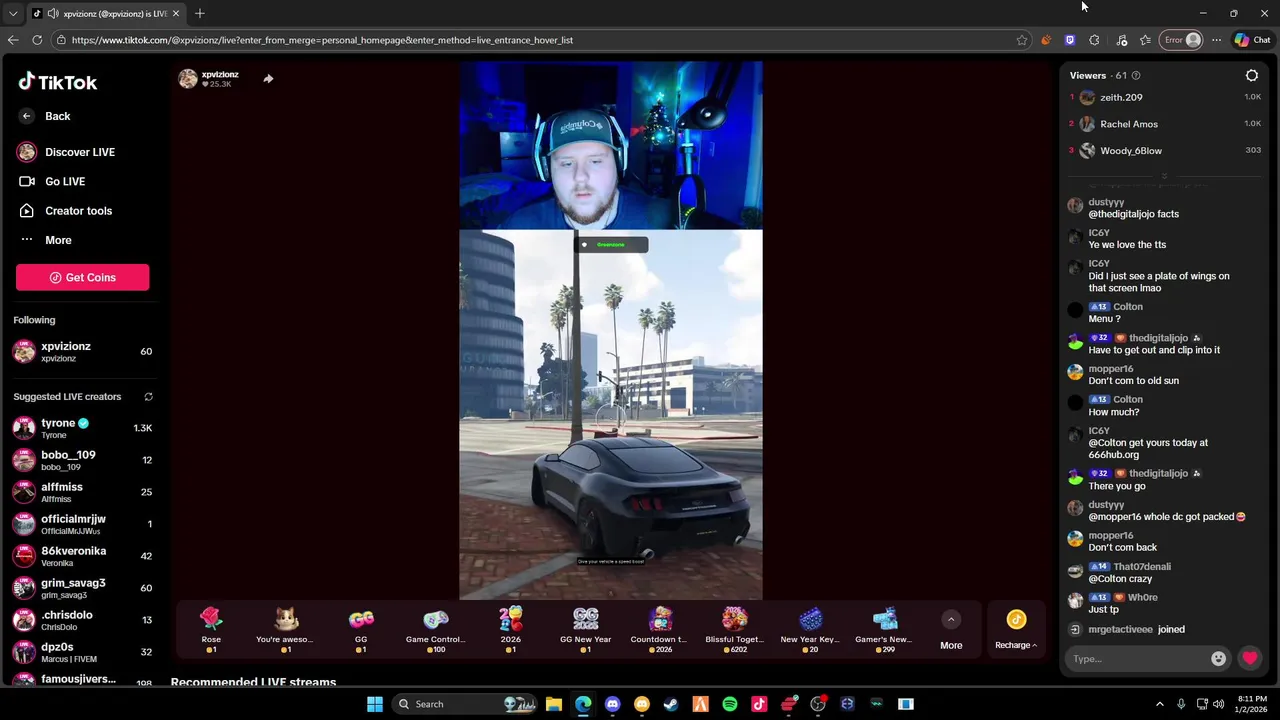Open tab search dropdown
The width and height of the screenshot is (1280, 720).
13,14
